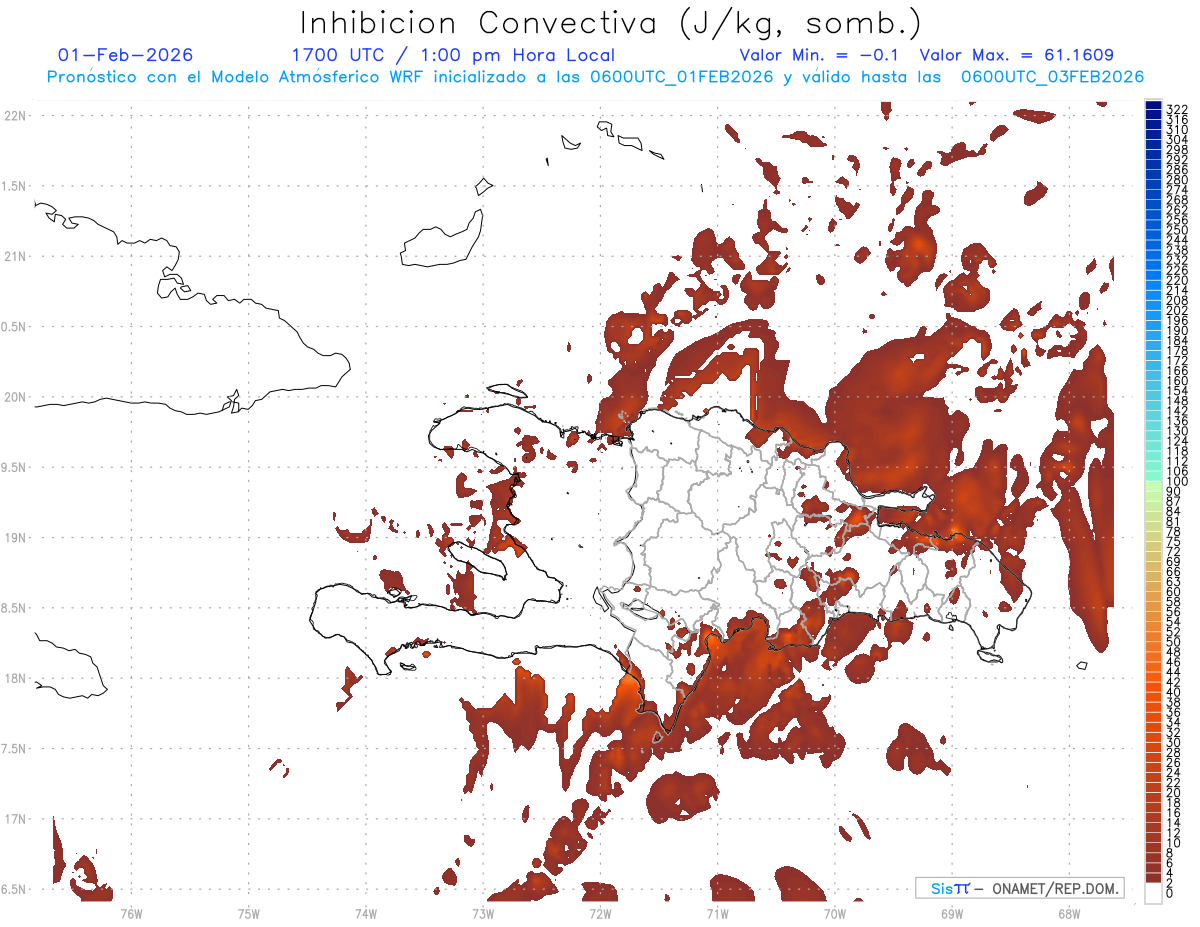Click the 72W longitude label
Image resolution: width=1200 pixels, height=927 pixels.
click(x=600, y=912)
